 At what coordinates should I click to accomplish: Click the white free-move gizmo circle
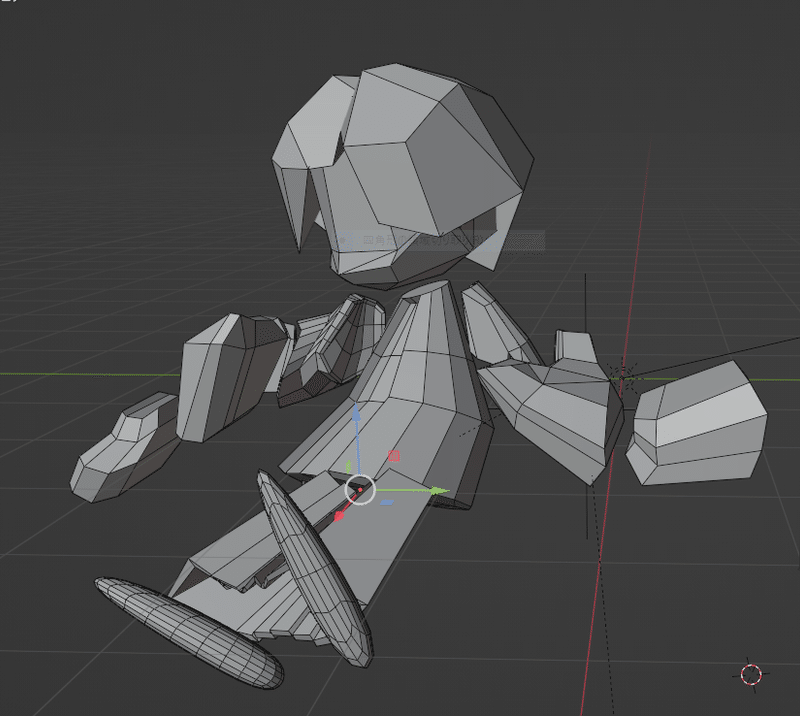pyautogui.click(x=360, y=490)
